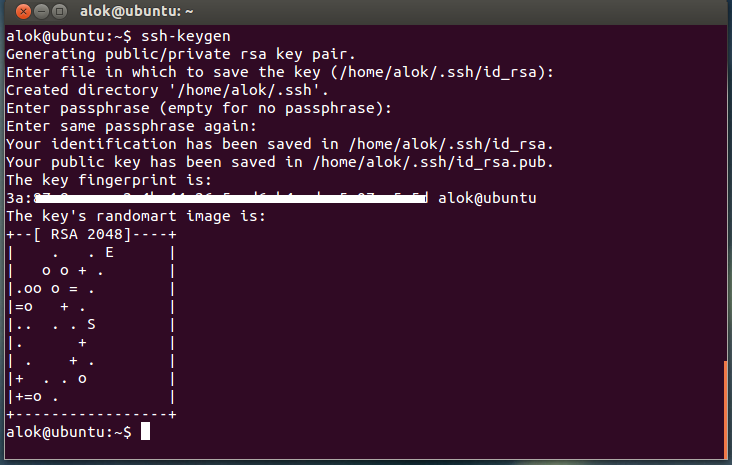Image resolution: width=732 pixels, height=465 pixels.
Task: Click the 'Enter file in which to save' line
Action: click(280, 71)
